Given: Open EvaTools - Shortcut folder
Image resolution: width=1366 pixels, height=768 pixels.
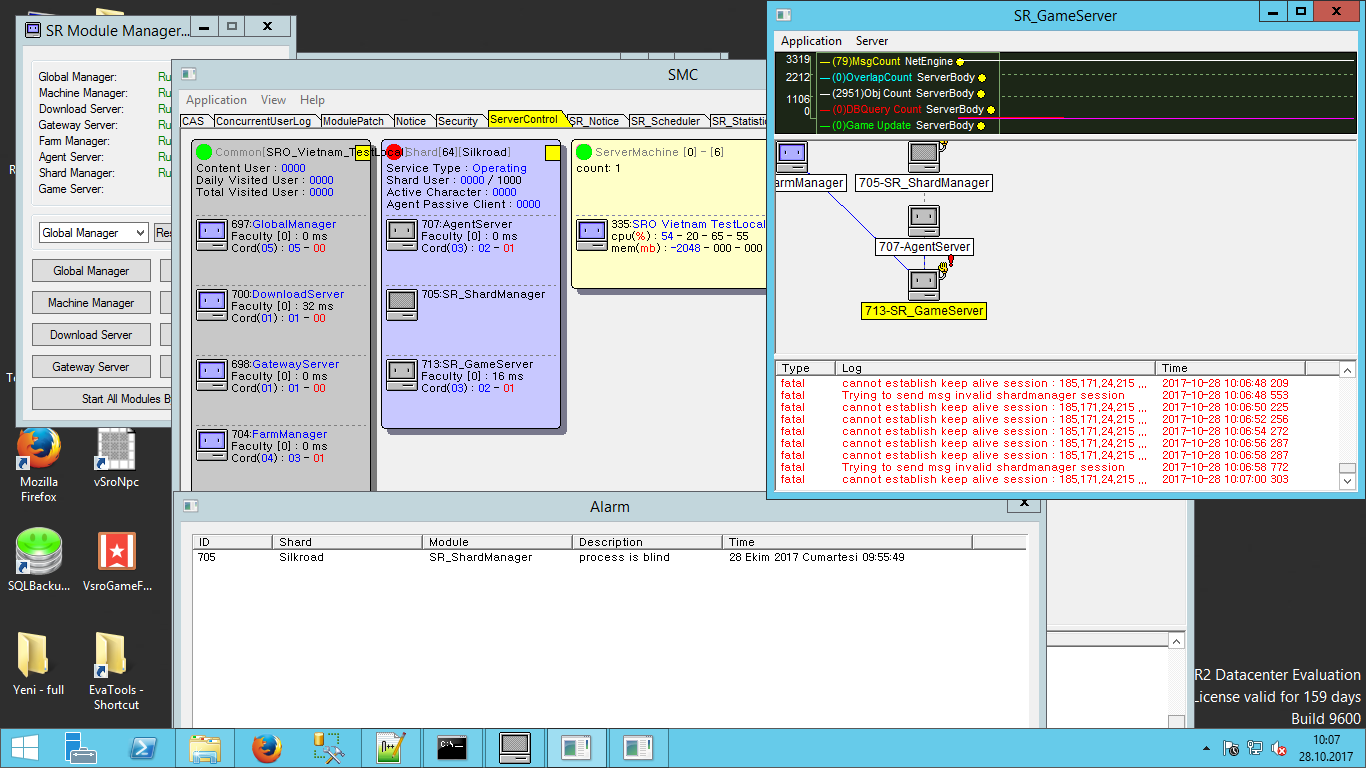Looking at the screenshot, I should pos(116,671).
